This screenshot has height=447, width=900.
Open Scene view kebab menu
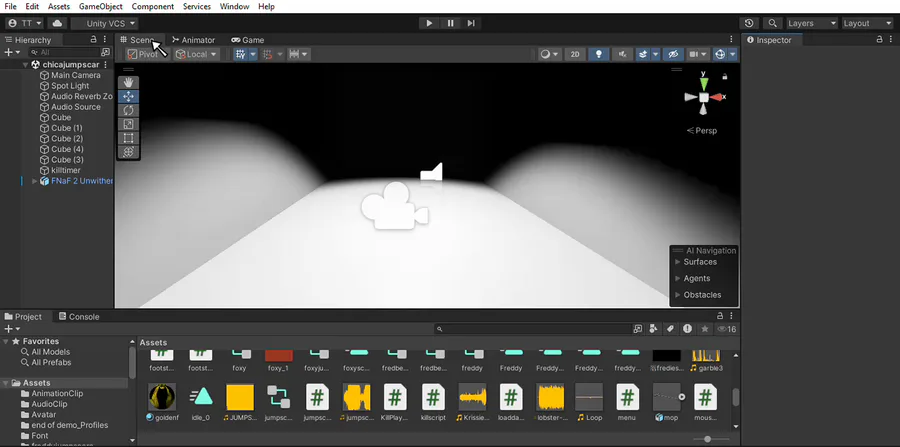731,39
